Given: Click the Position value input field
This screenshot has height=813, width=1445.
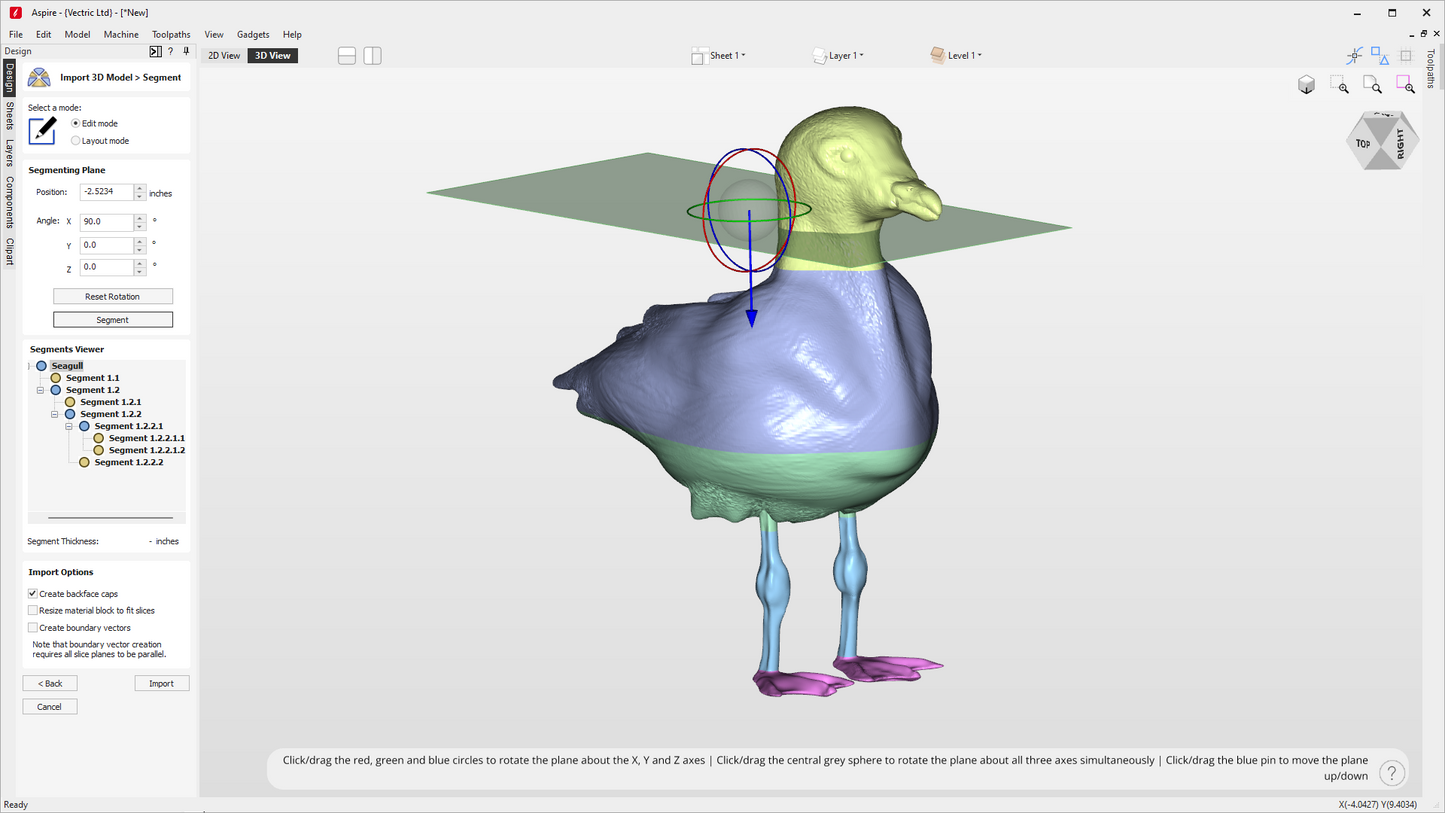Looking at the screenshot, I should tap(106, 192).
